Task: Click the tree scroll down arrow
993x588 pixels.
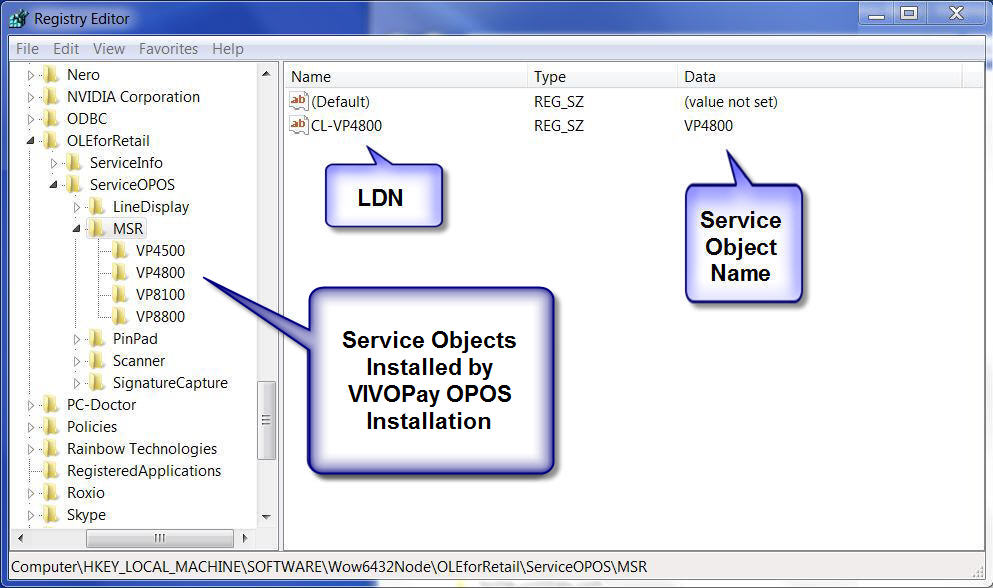Action: click(266, 517)
